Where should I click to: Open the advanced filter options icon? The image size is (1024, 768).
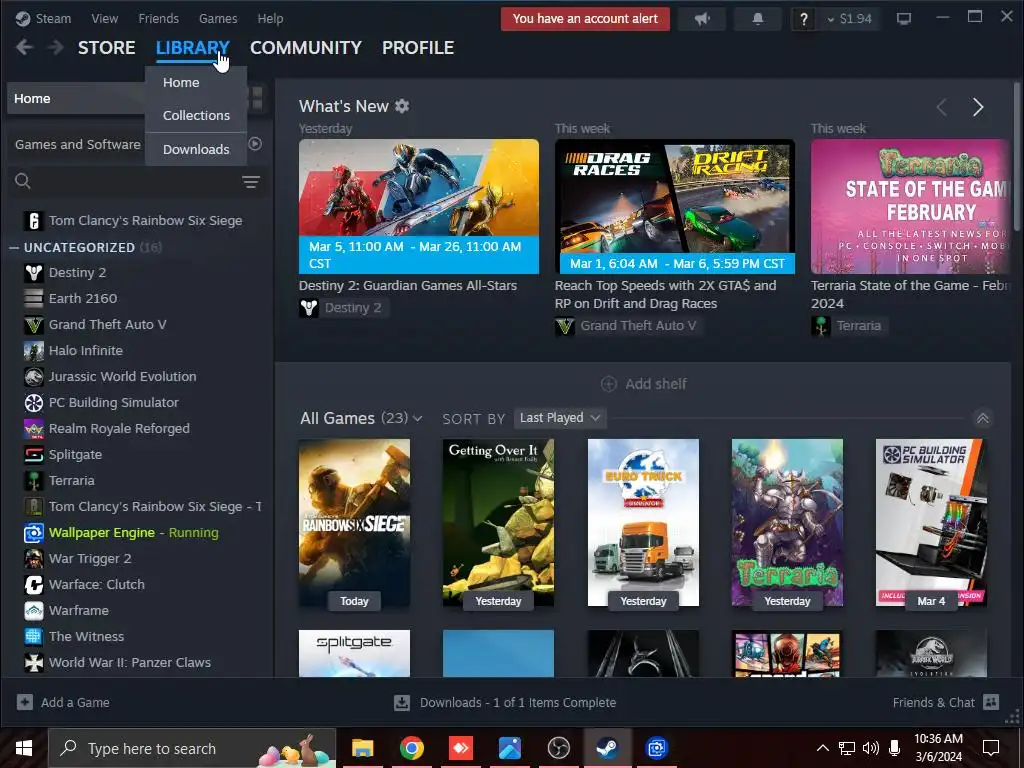pos(251,182)
